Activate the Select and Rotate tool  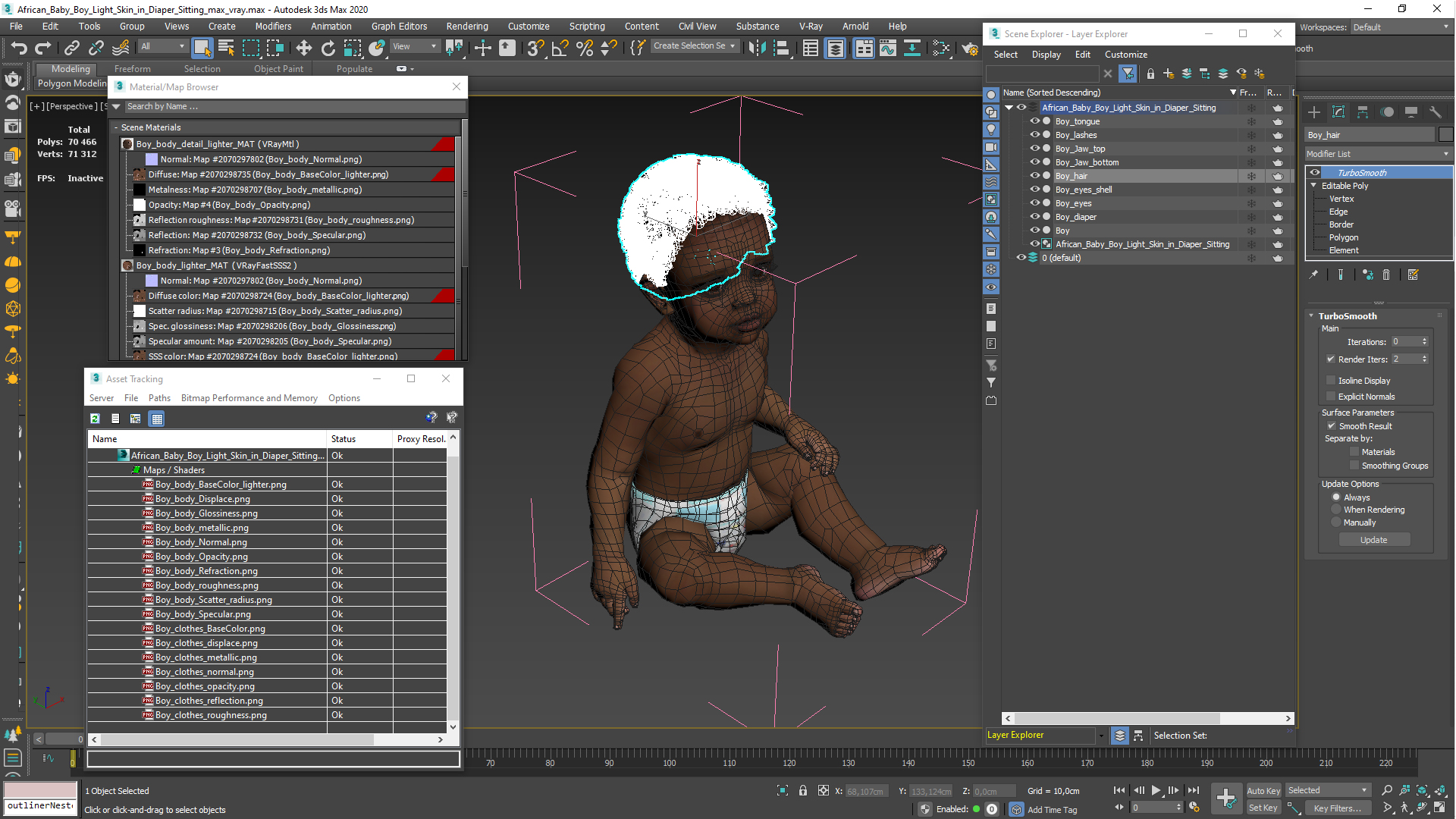click(x=328, y=48)
